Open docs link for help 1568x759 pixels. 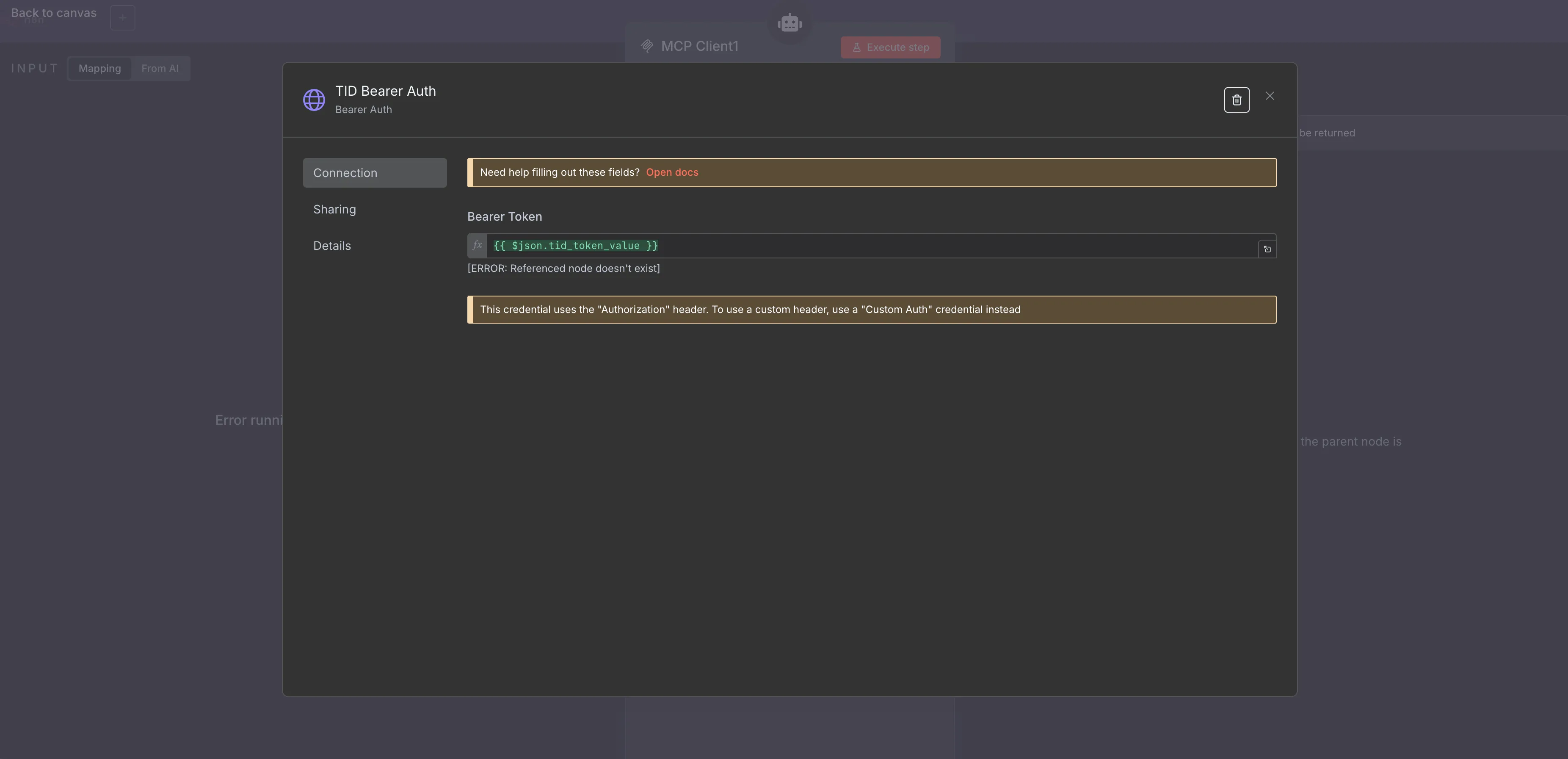[672, 172]
